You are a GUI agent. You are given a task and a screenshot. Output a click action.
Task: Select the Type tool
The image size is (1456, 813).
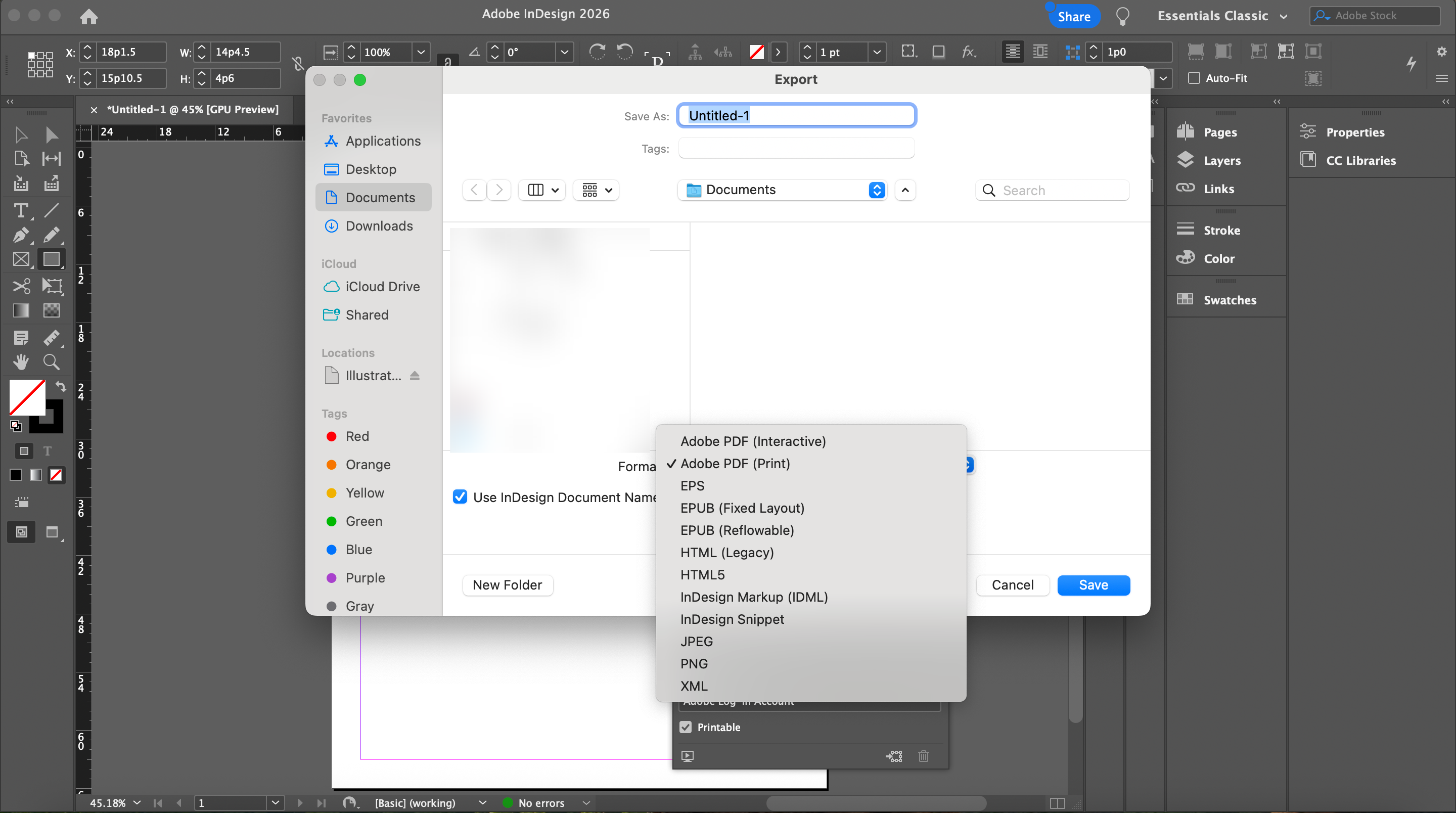click(21, 210)
